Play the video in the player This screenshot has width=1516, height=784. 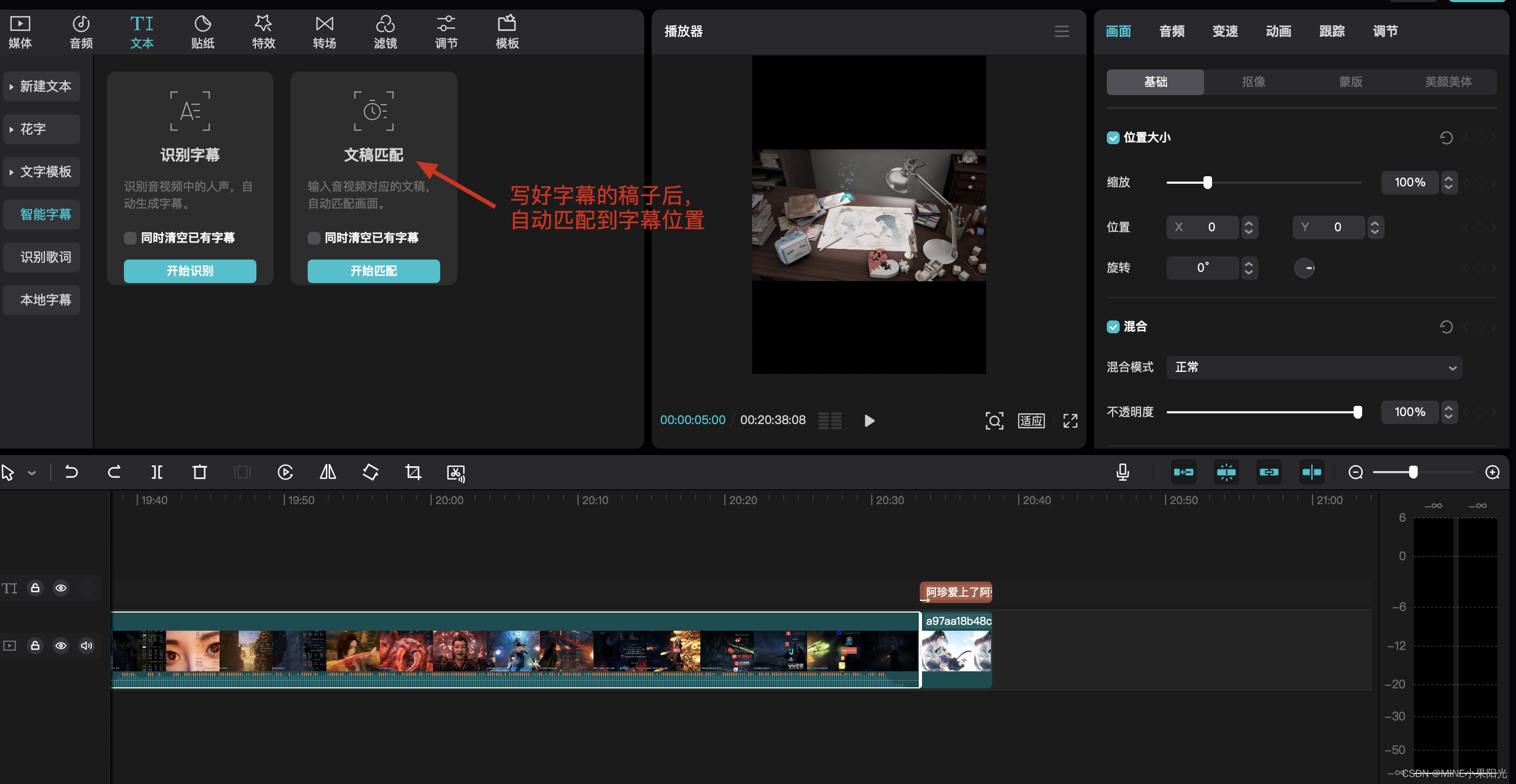pyautogui.click(x=869, y=421)
